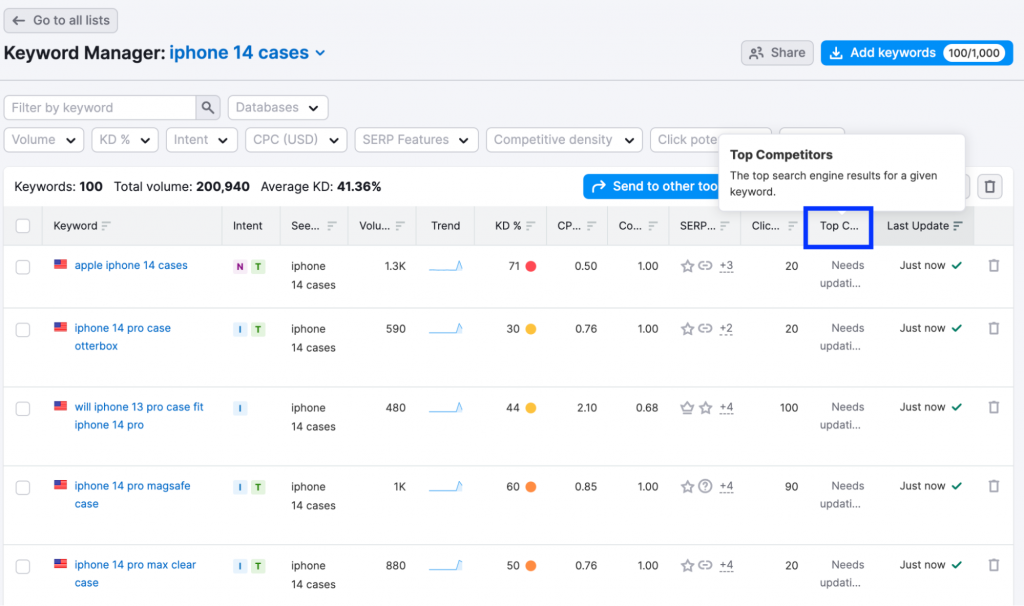This screenshot has width=1024, height=606.
Task: Click the search magnifier icon
Action: click(x=208, y=108)
